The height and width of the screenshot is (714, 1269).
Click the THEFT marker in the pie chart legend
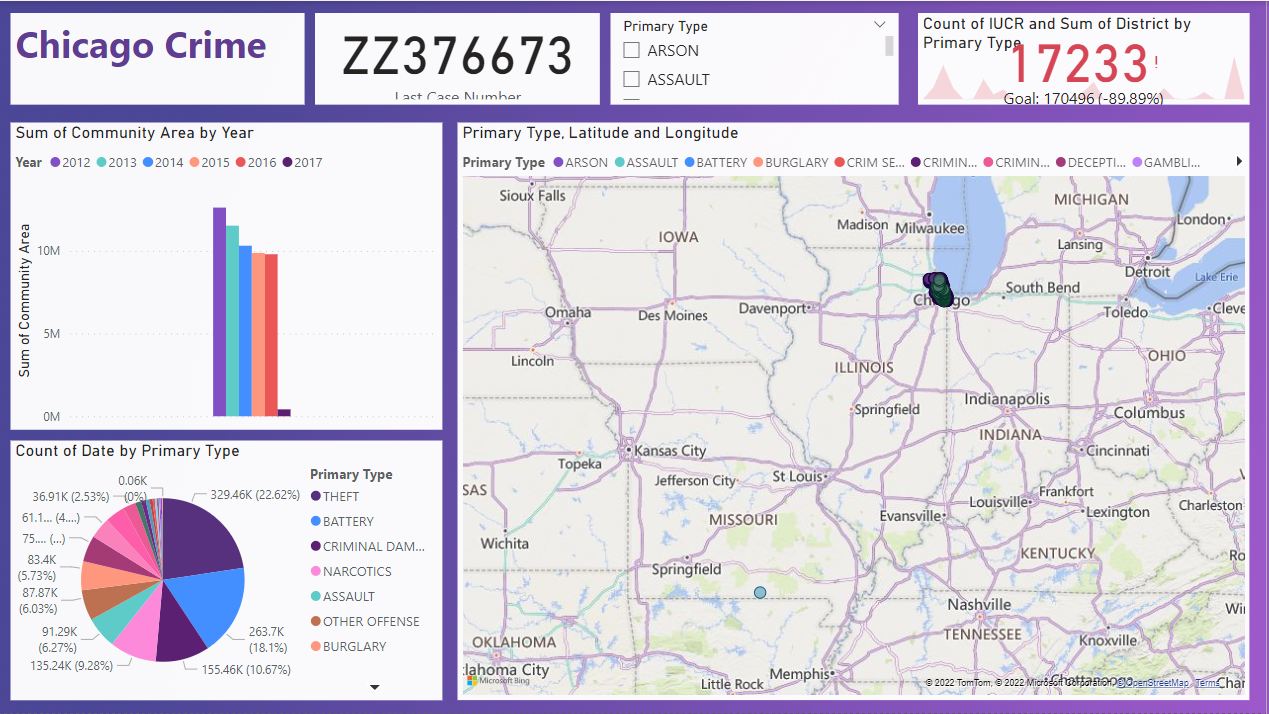pyautogui.click(x=314, y=496)
